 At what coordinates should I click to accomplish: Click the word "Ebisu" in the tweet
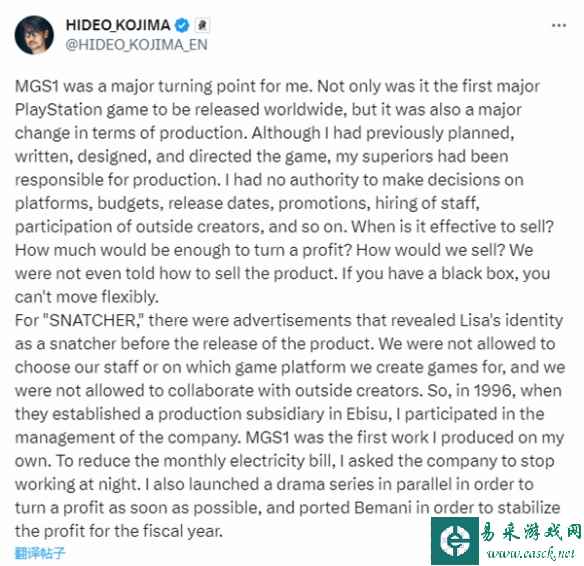369,414
